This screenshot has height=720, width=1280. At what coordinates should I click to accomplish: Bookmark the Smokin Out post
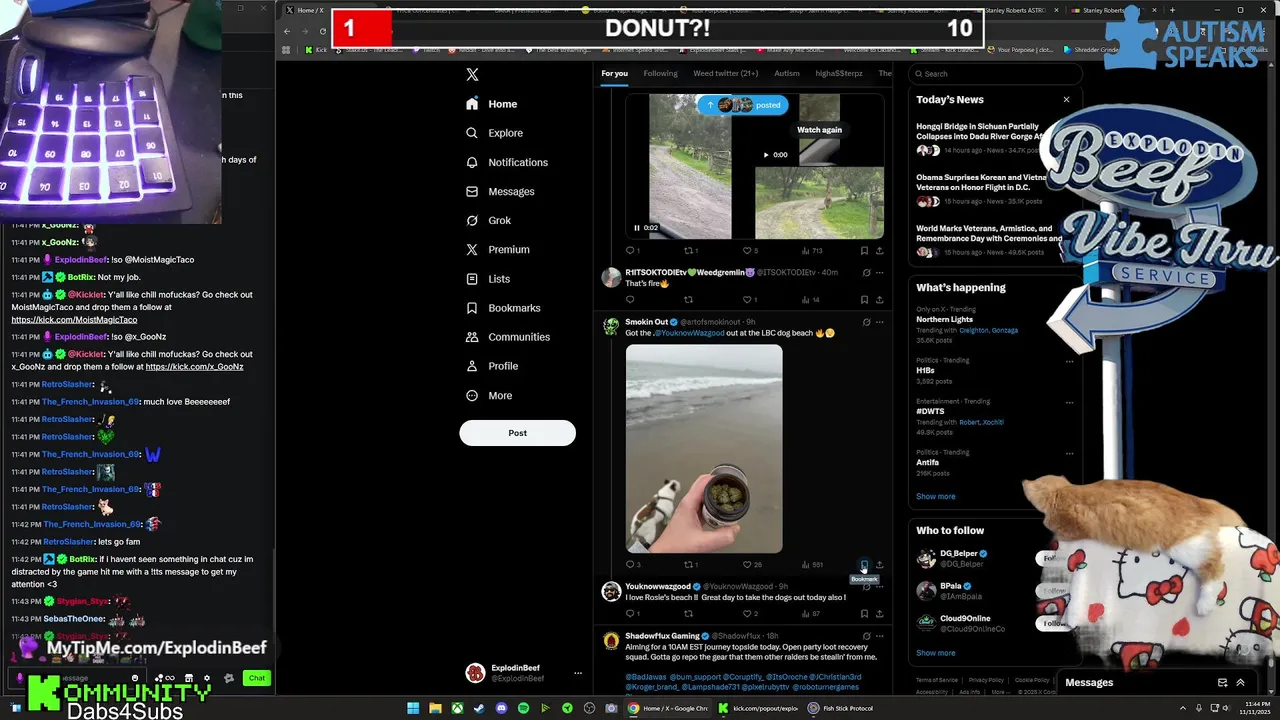point(864,564)
